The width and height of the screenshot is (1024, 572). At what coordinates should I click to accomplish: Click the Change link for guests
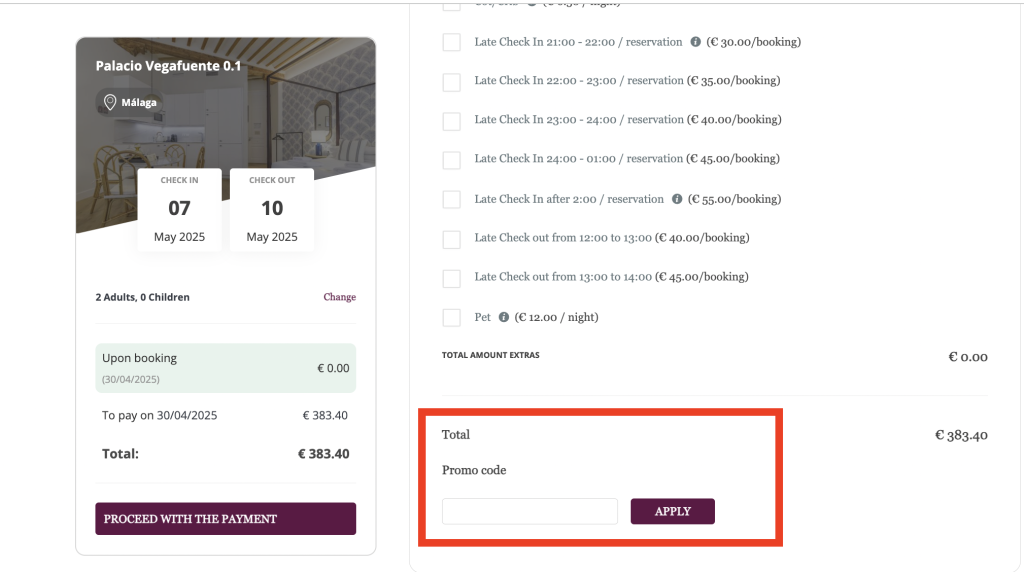pyautogui.click(x=339, y=297)
